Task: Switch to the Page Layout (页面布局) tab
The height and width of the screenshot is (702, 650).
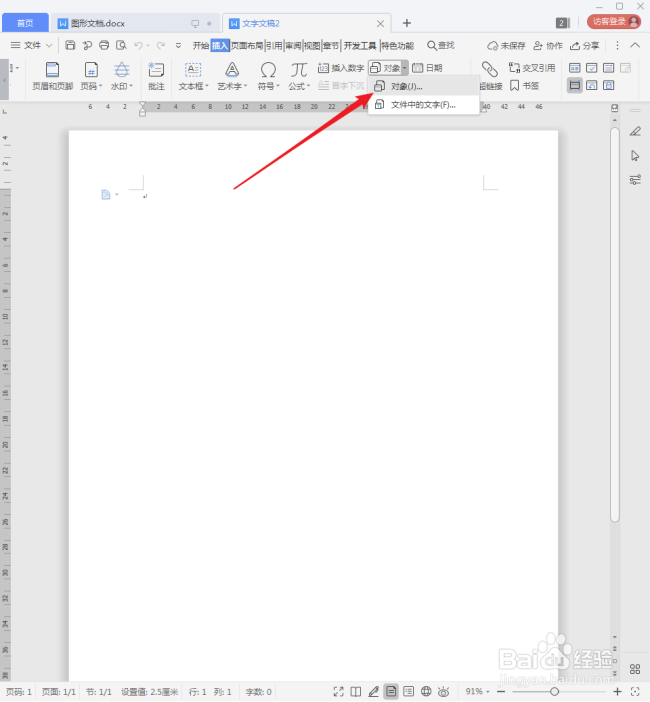Action: coord(247,45)
